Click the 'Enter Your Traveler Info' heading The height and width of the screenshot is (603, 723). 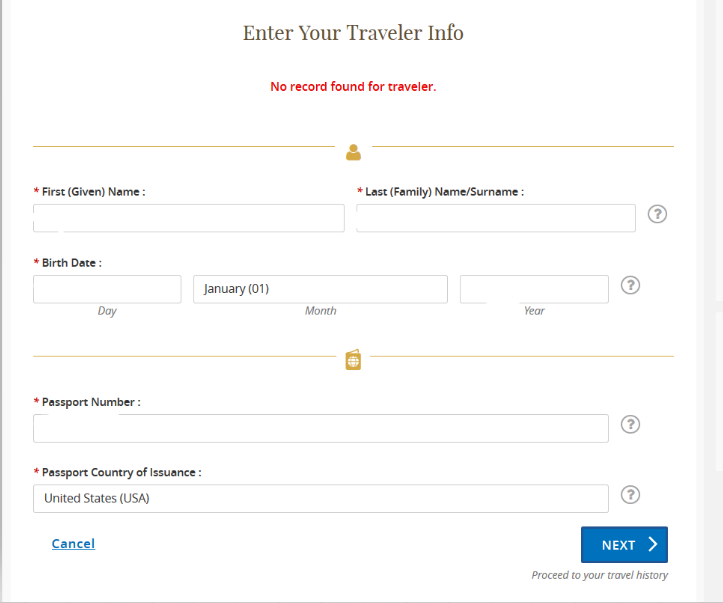point(353,33)
